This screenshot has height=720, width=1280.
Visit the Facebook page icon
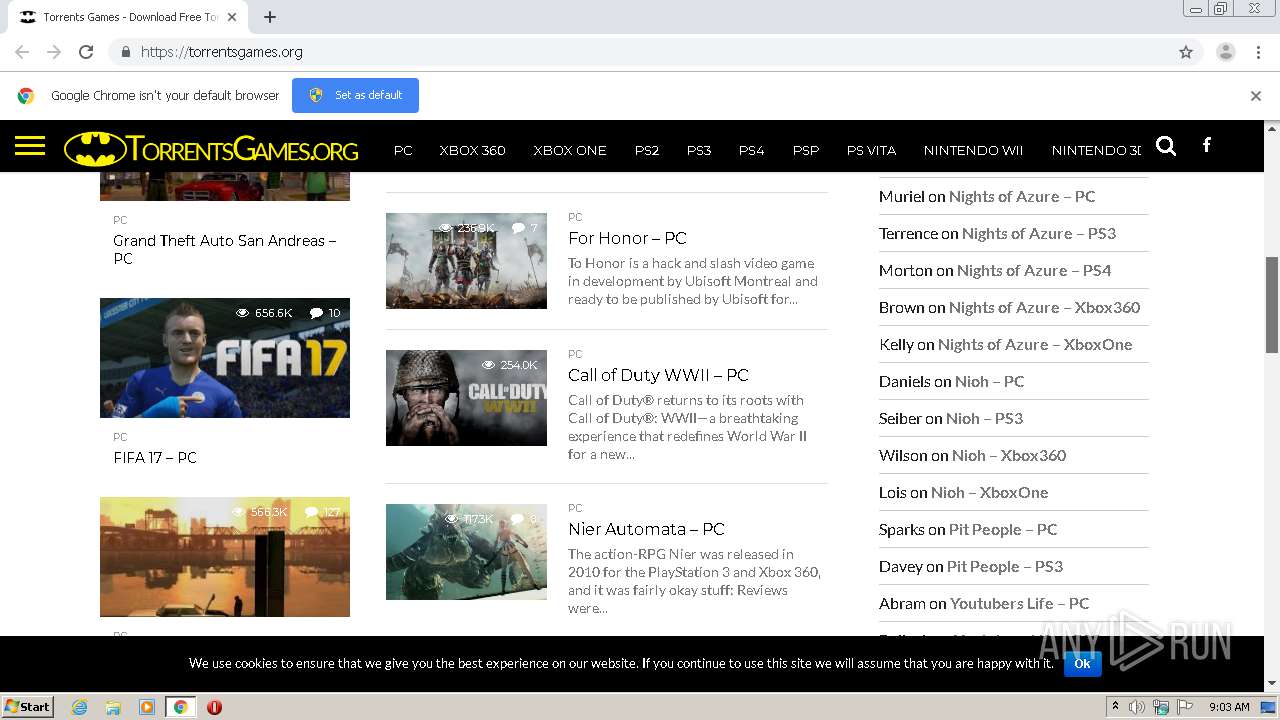[1207, 145]
